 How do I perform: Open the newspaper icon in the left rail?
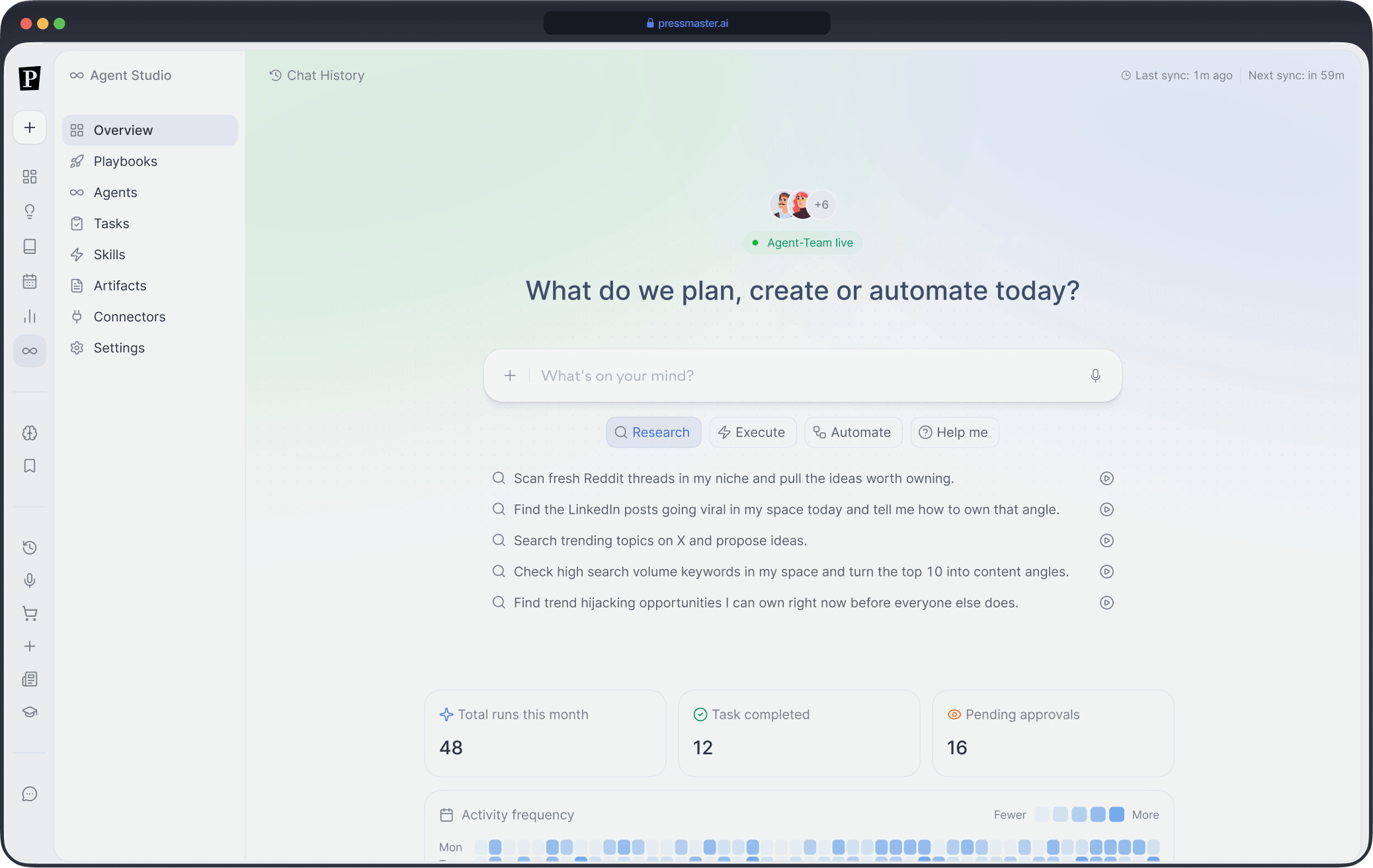point(30,680)
